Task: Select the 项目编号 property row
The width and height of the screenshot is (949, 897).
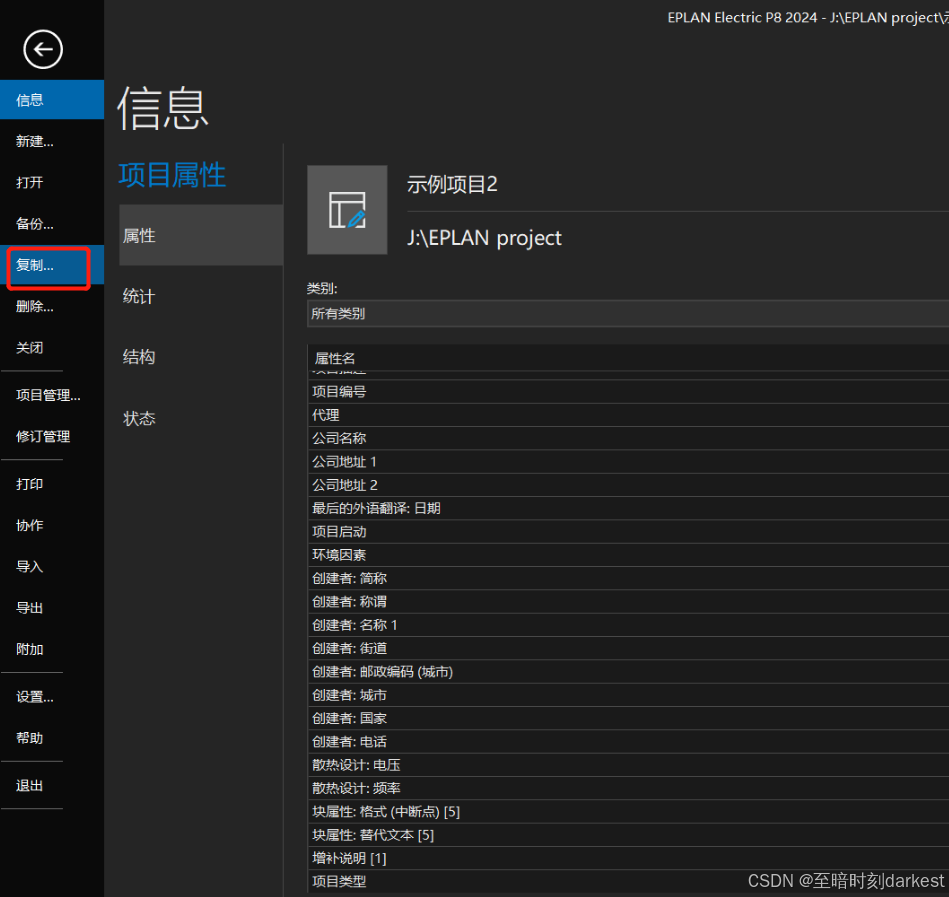Action: pos(628,392)
